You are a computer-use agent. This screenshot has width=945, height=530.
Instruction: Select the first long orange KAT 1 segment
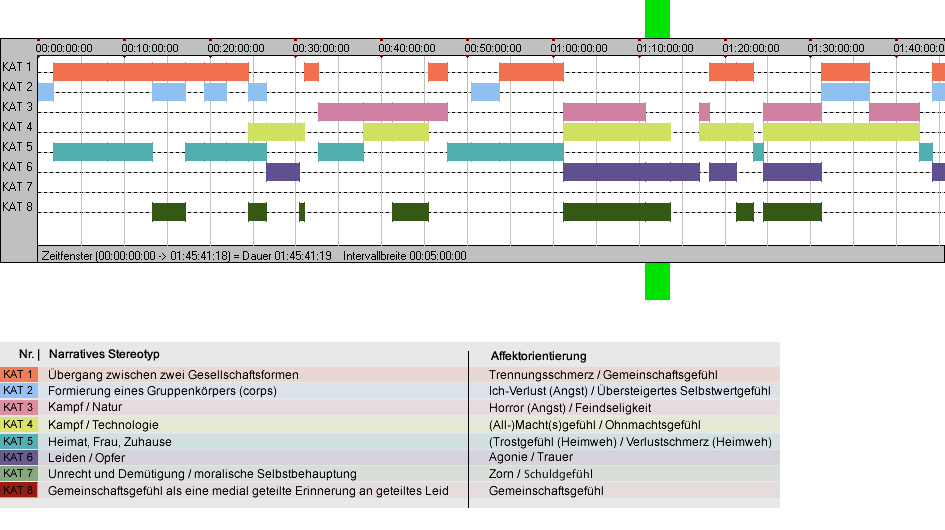(x=151, y=72)
